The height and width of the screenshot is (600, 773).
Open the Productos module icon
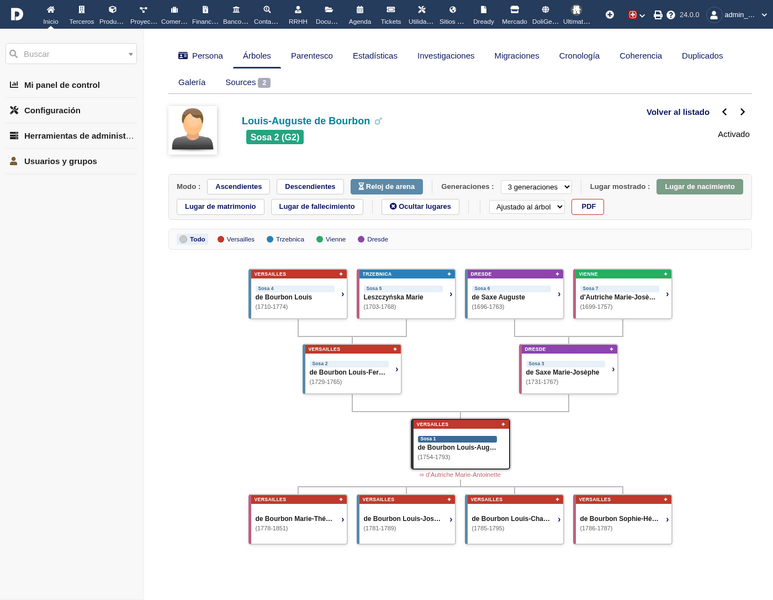tap(112, 9)
